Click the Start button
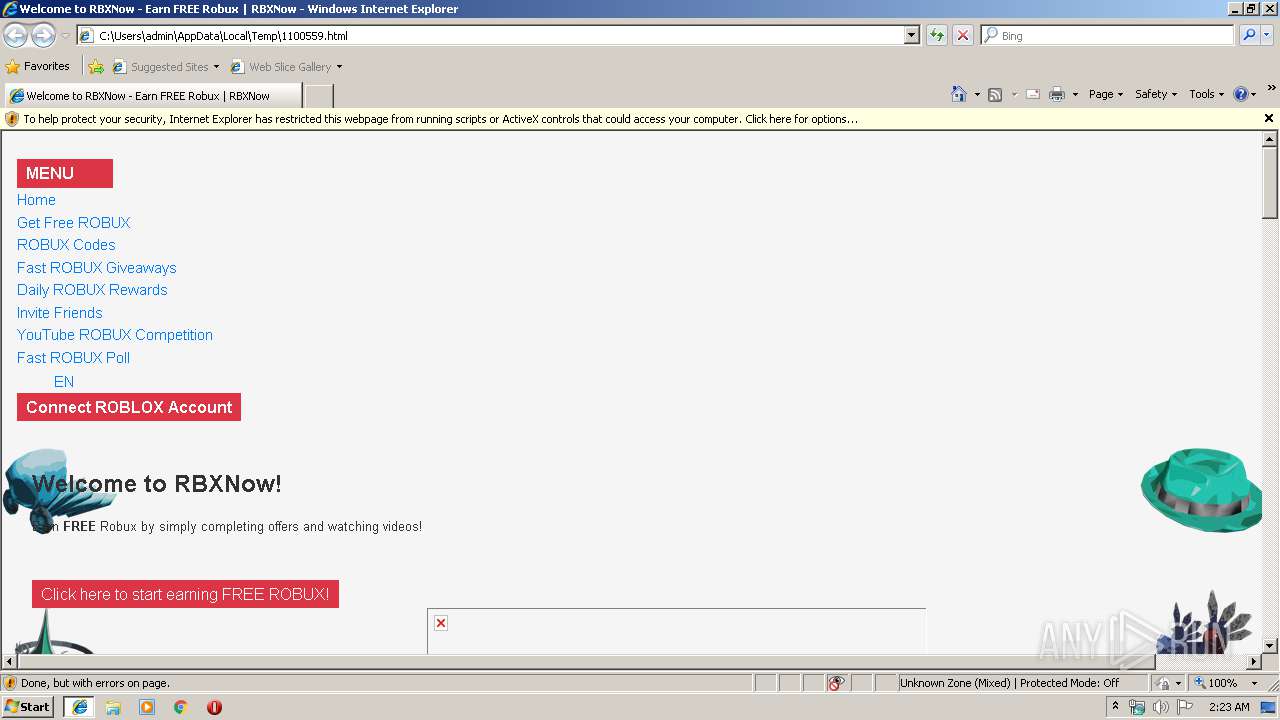1280x720 pixels. point(27,706)
